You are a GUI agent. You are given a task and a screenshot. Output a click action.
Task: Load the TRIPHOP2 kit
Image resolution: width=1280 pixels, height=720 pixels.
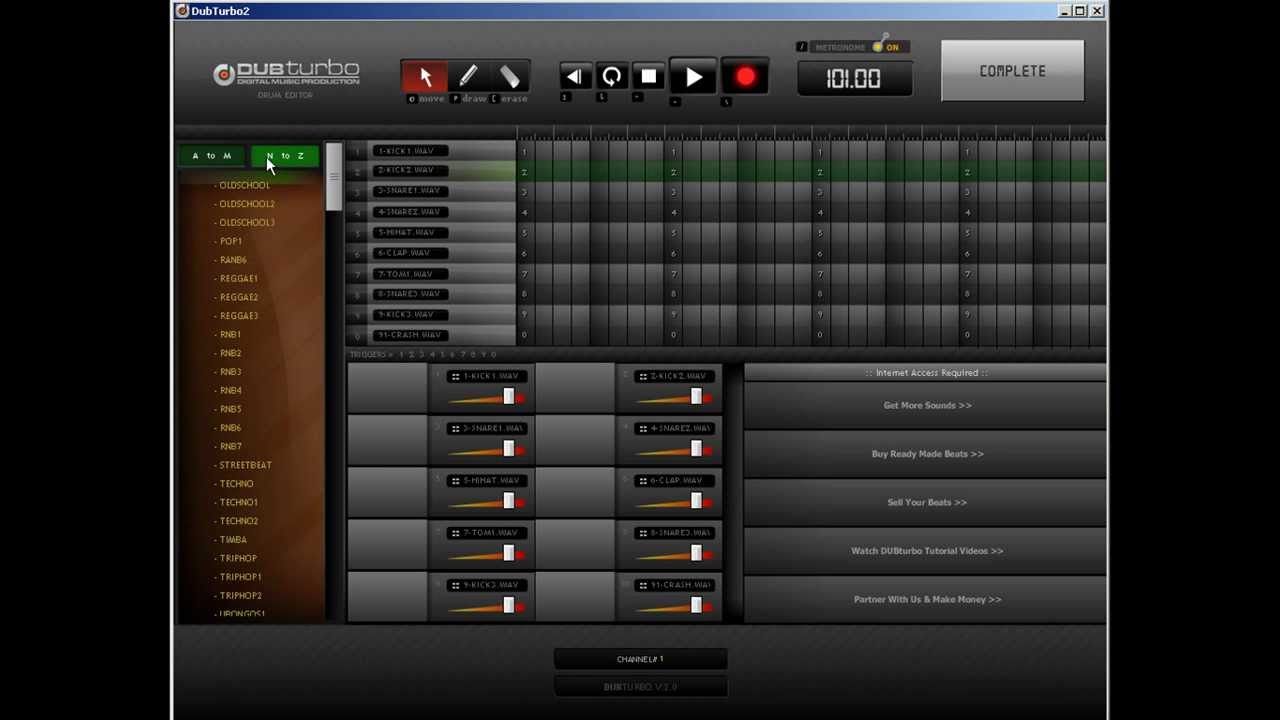click(x=239, y=596)
